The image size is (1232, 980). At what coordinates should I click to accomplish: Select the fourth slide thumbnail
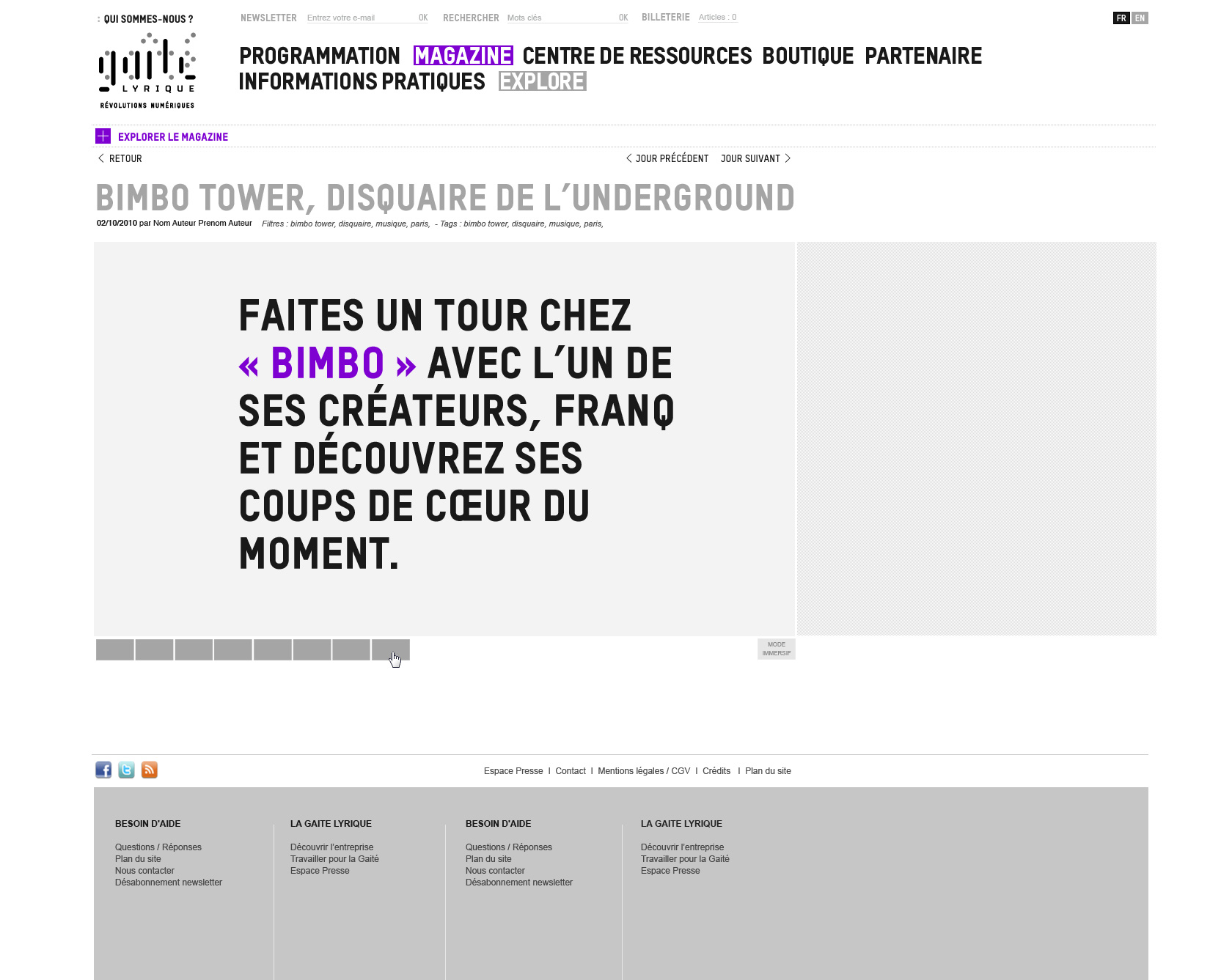pos(233,649)
